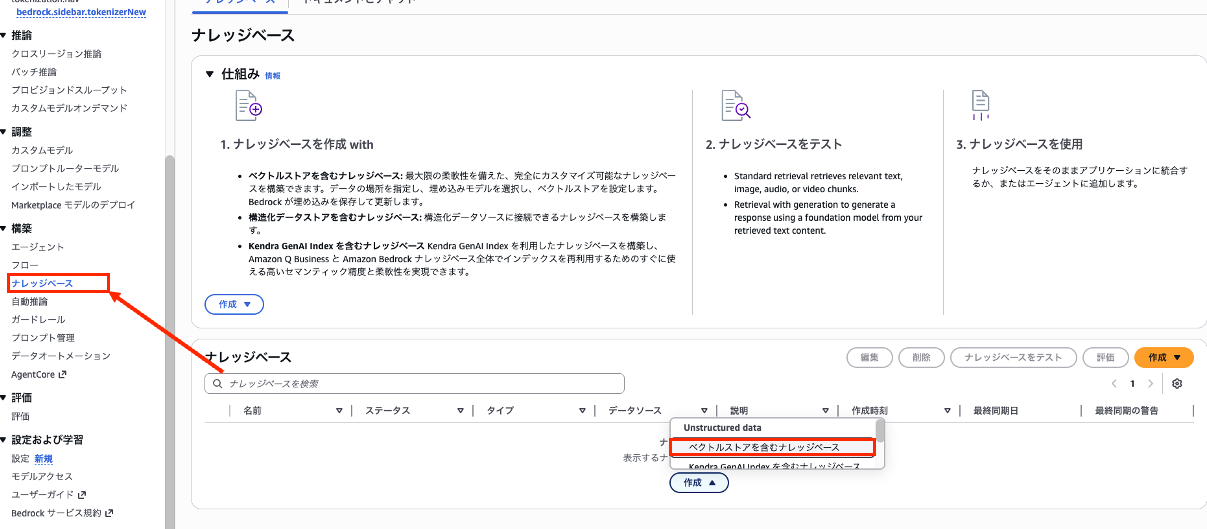The width and height of the screenshot is (1207, 529).
Task: Collapse the 評価 sidebar section
Action: tap(4, 397)
